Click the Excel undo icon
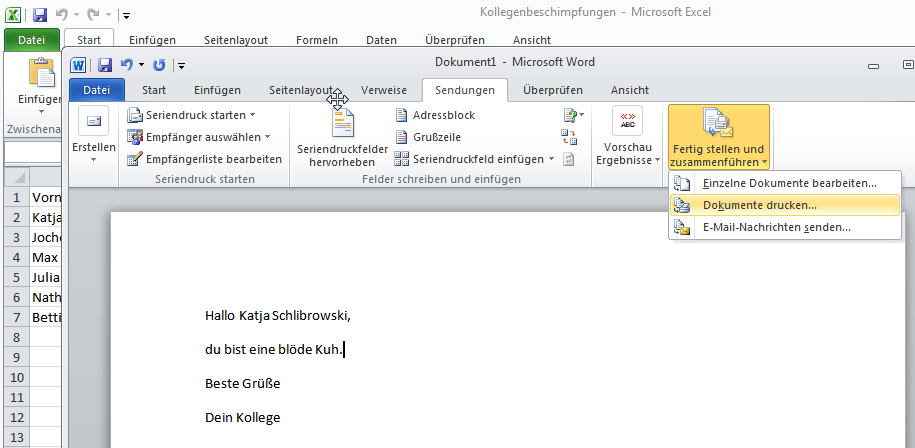 (61, 15)
